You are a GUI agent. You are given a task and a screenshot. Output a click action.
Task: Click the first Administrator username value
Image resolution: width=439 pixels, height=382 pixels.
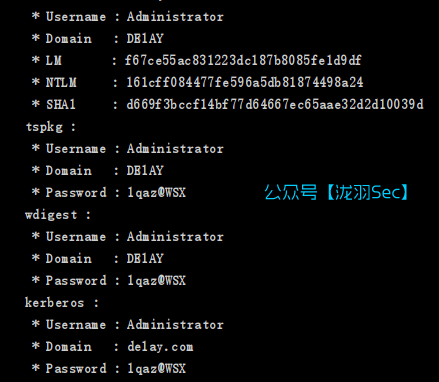(175, 17)
